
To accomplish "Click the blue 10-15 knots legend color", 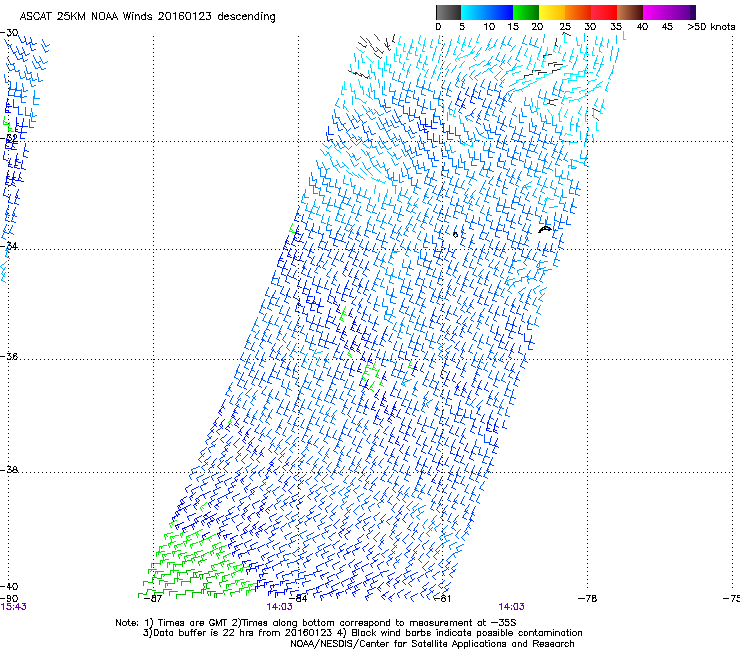I will (500, 12).
